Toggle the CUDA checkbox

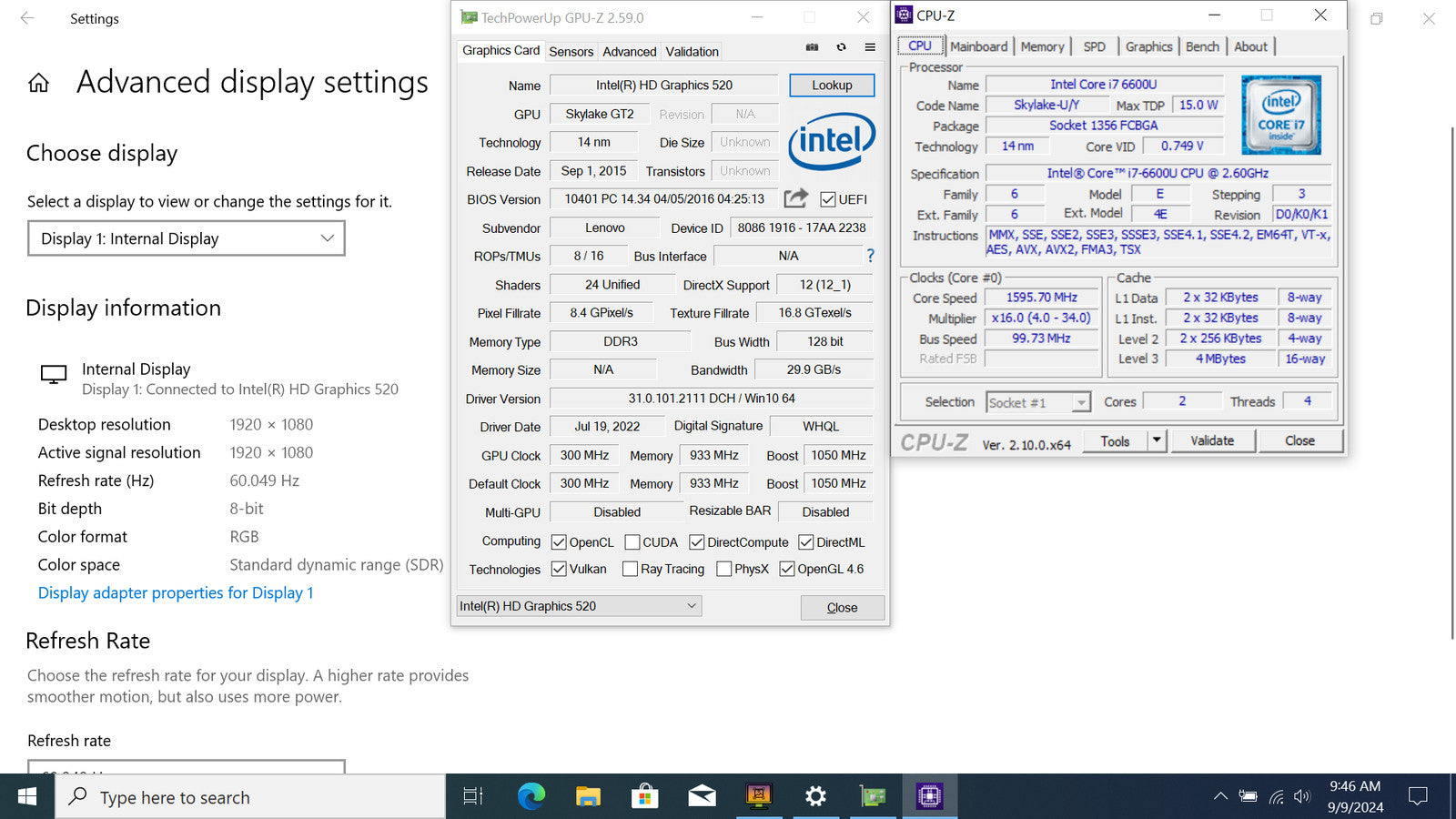[x=632, y=542]
